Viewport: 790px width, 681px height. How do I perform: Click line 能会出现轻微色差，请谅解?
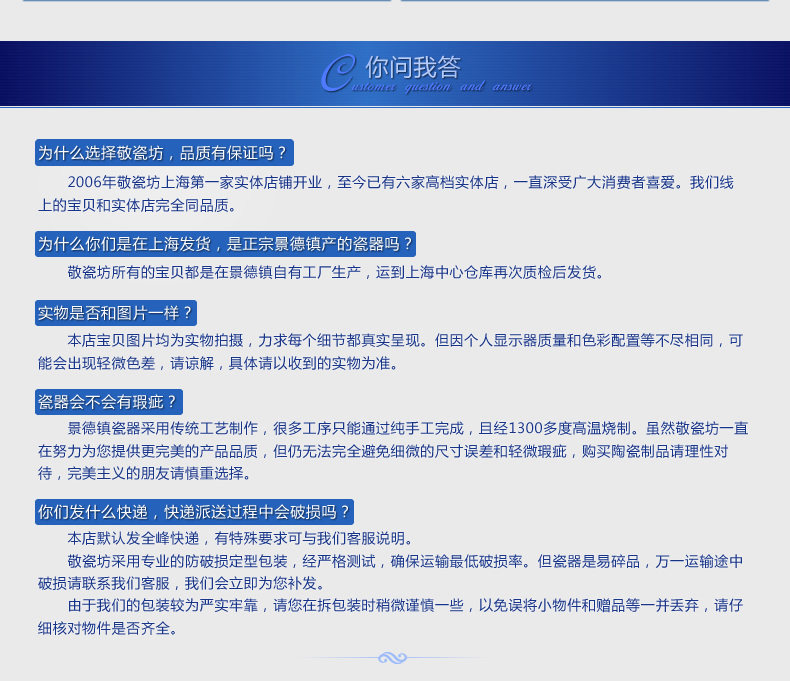(219, 363)
